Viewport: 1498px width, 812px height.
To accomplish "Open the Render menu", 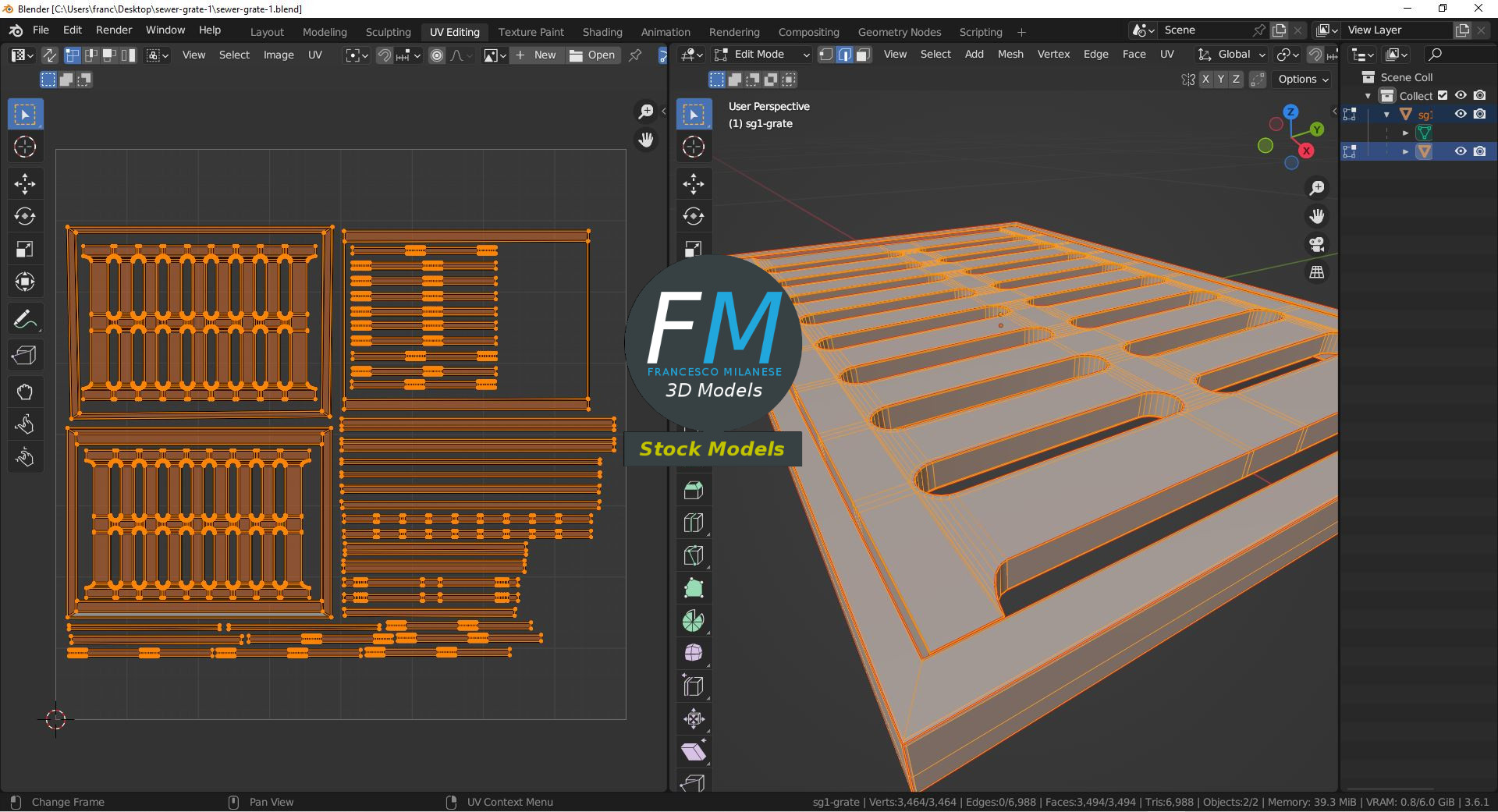I will pos(114,30).
